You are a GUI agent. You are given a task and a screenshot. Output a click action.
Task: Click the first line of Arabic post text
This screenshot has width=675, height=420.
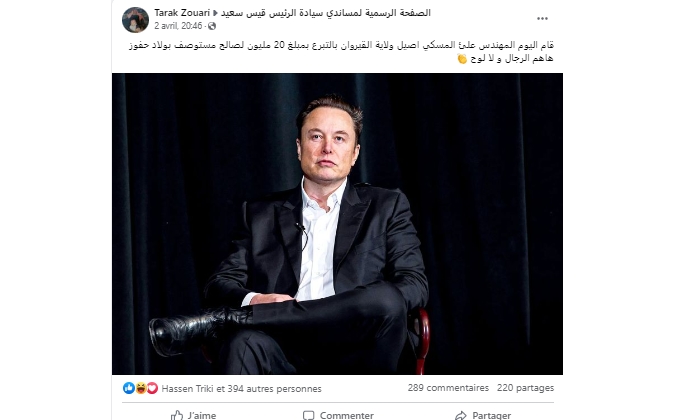tap(341, 45)
